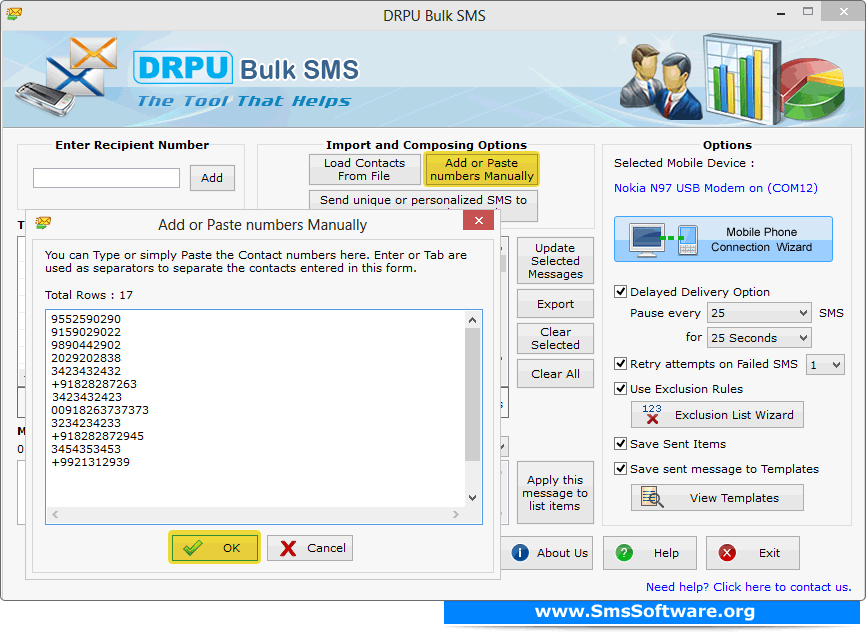This screenshot has height=633, width=866.
Task: Click the number 00918263737373 in the list
Action: point(100,410)
